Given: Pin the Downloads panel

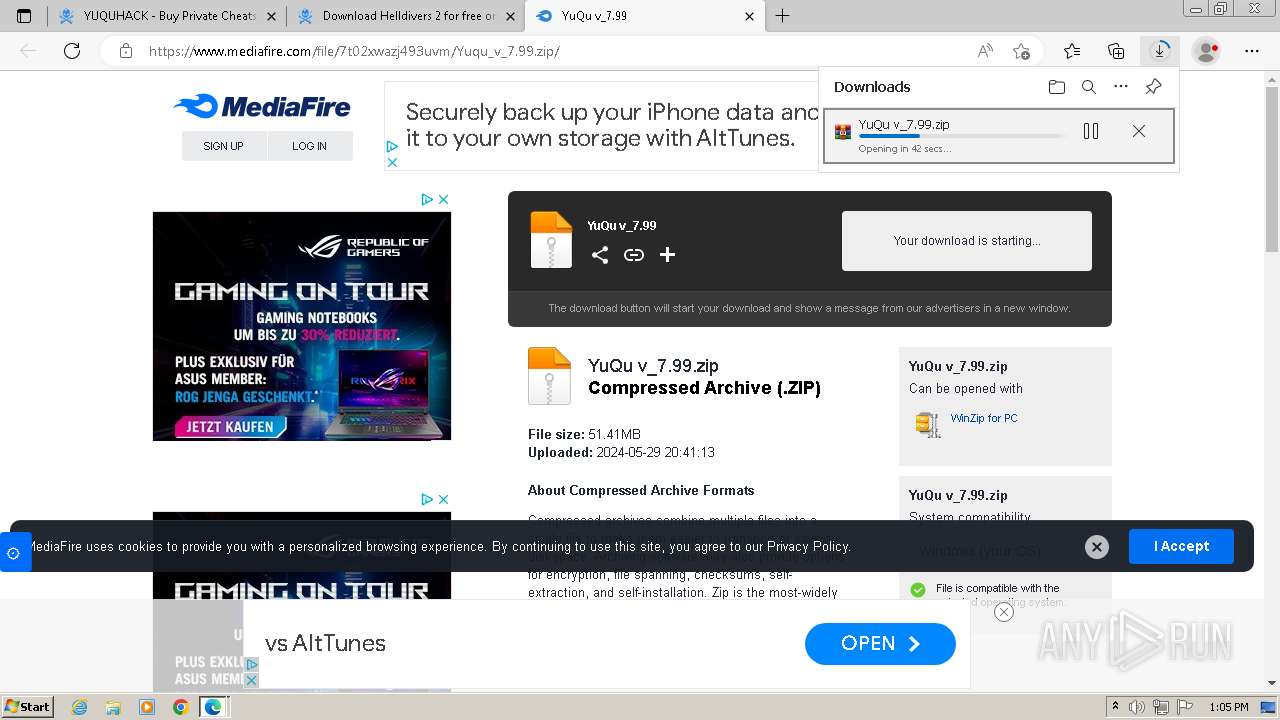Looking at the screenshot, I should coord(1153,87).
